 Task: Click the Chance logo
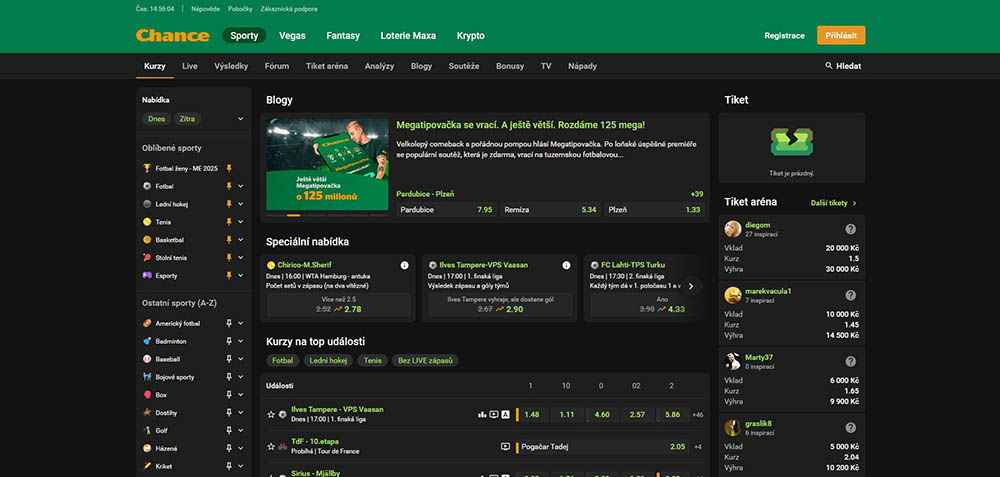[x=173, y=35]
